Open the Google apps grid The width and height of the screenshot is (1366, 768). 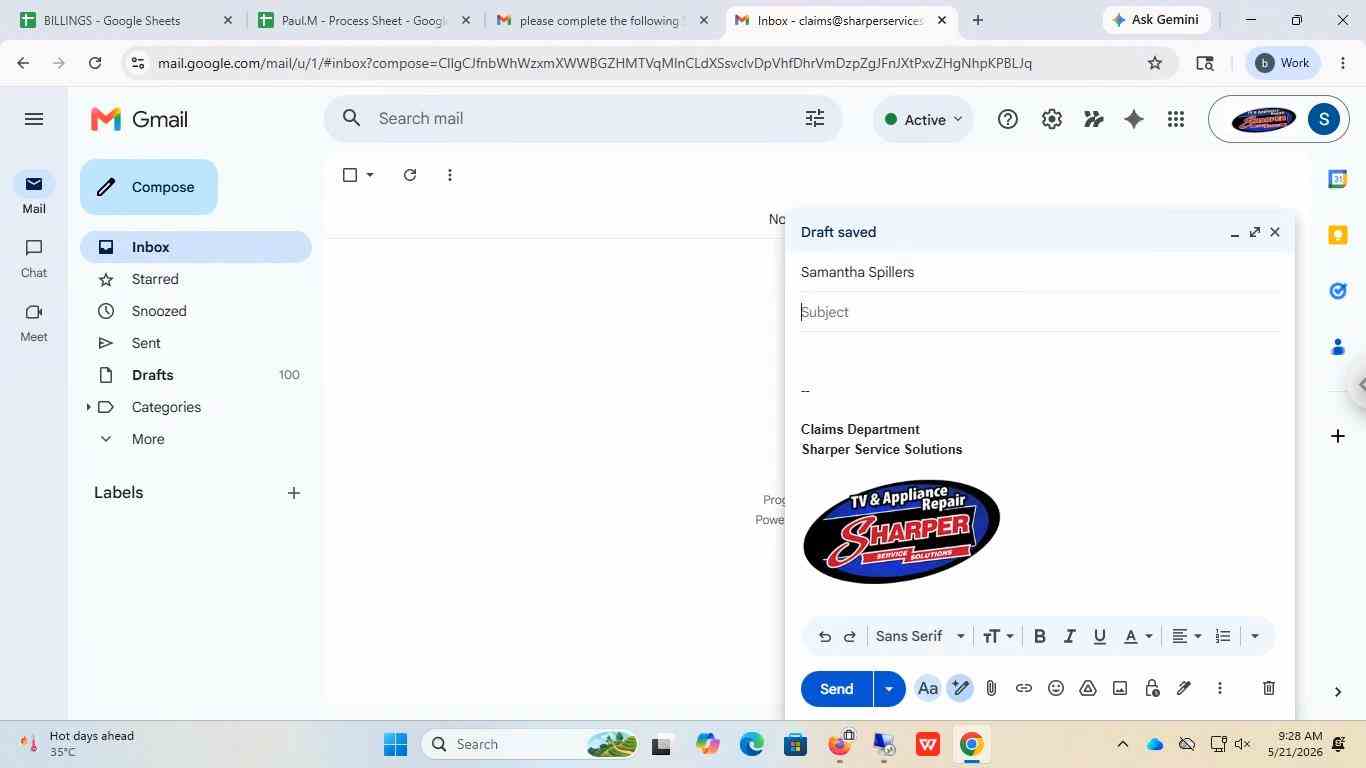point(1176,120)
